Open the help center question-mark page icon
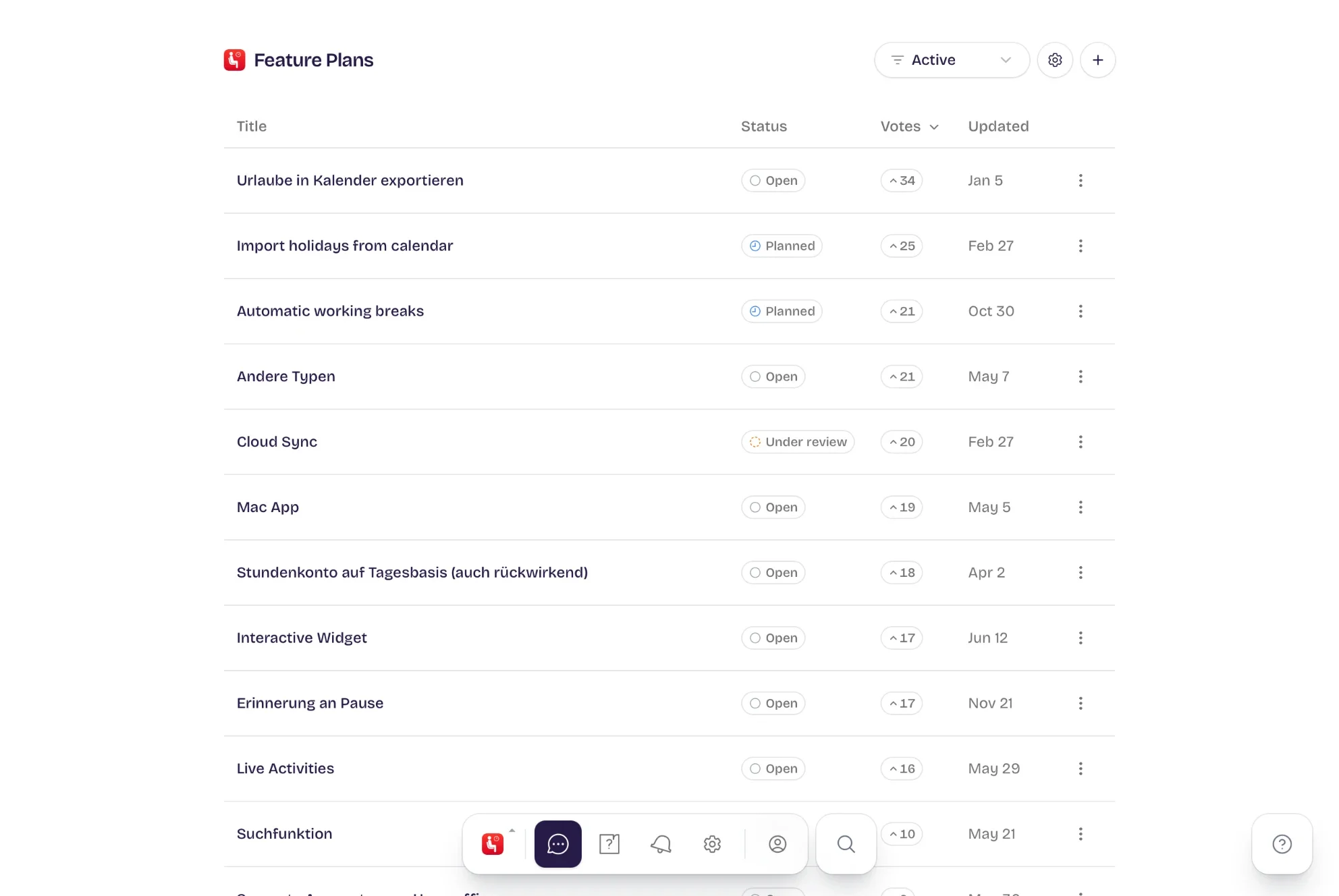1339x896 pixels. coord(609,844)
